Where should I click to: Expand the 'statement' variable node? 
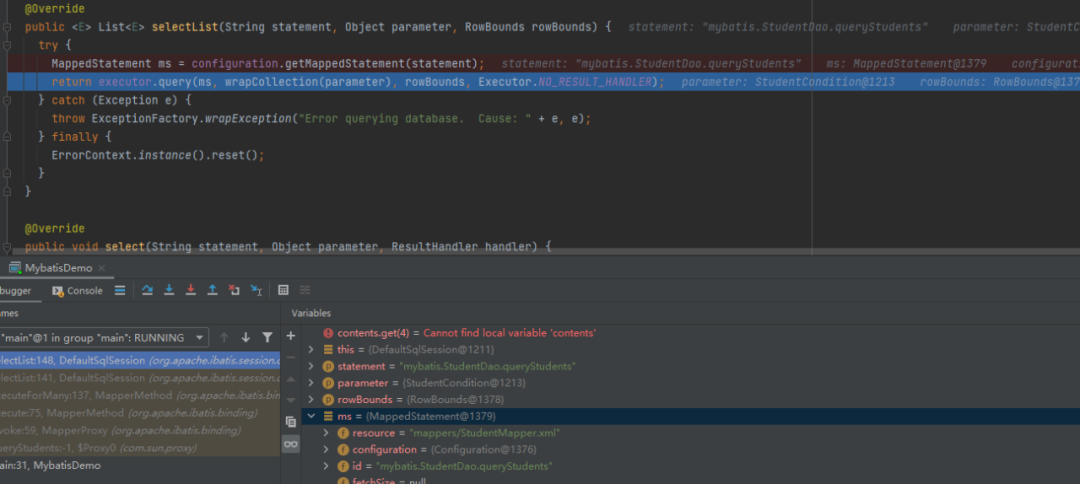311,366
